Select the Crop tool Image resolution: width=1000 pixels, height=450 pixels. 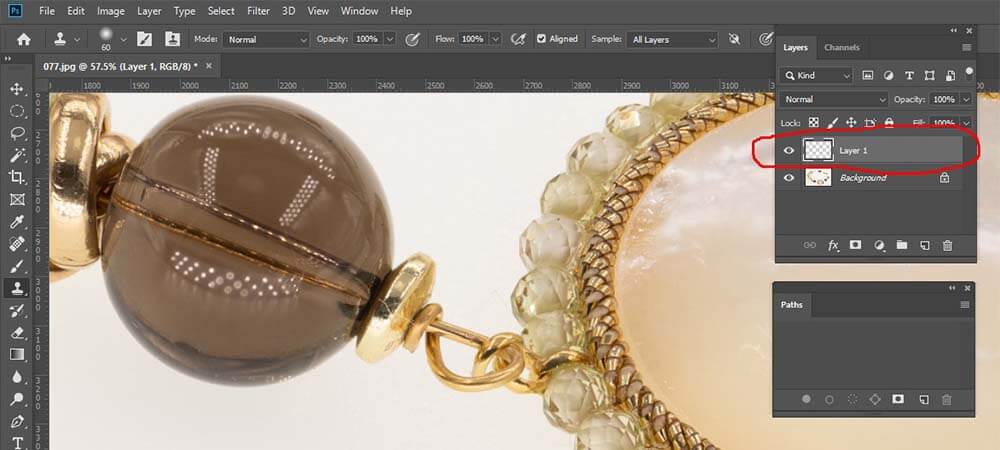[x=17, y=177]
